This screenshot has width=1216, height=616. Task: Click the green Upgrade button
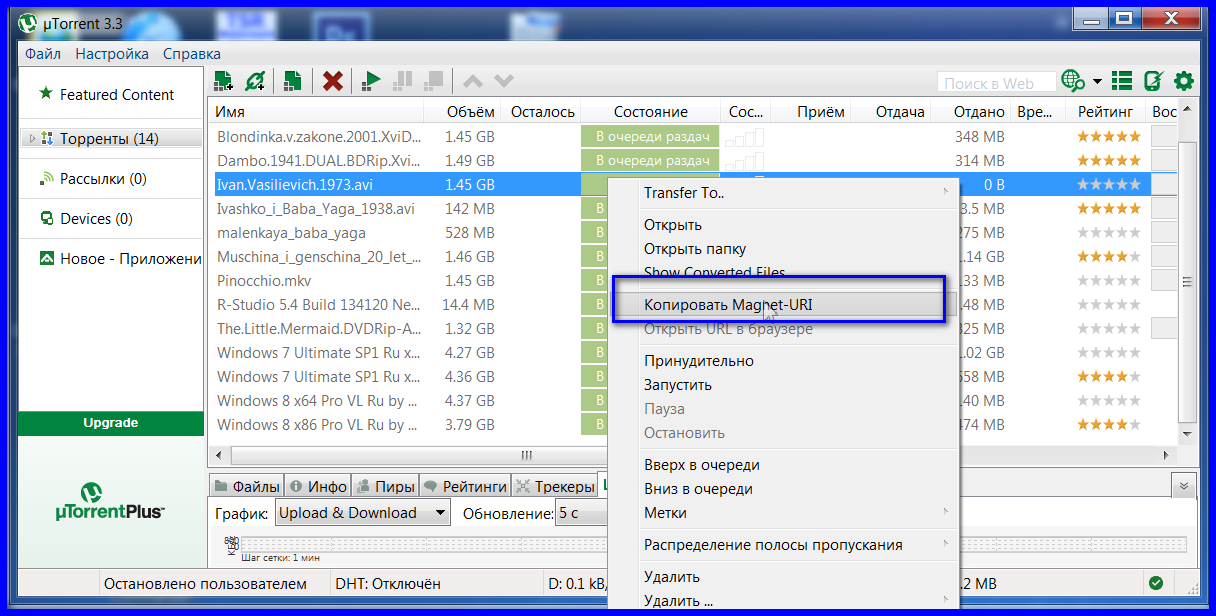(110, 423)
